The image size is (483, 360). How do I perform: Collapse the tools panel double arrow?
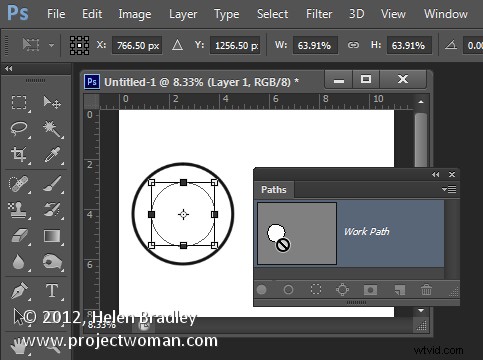(x=9, y=69)
